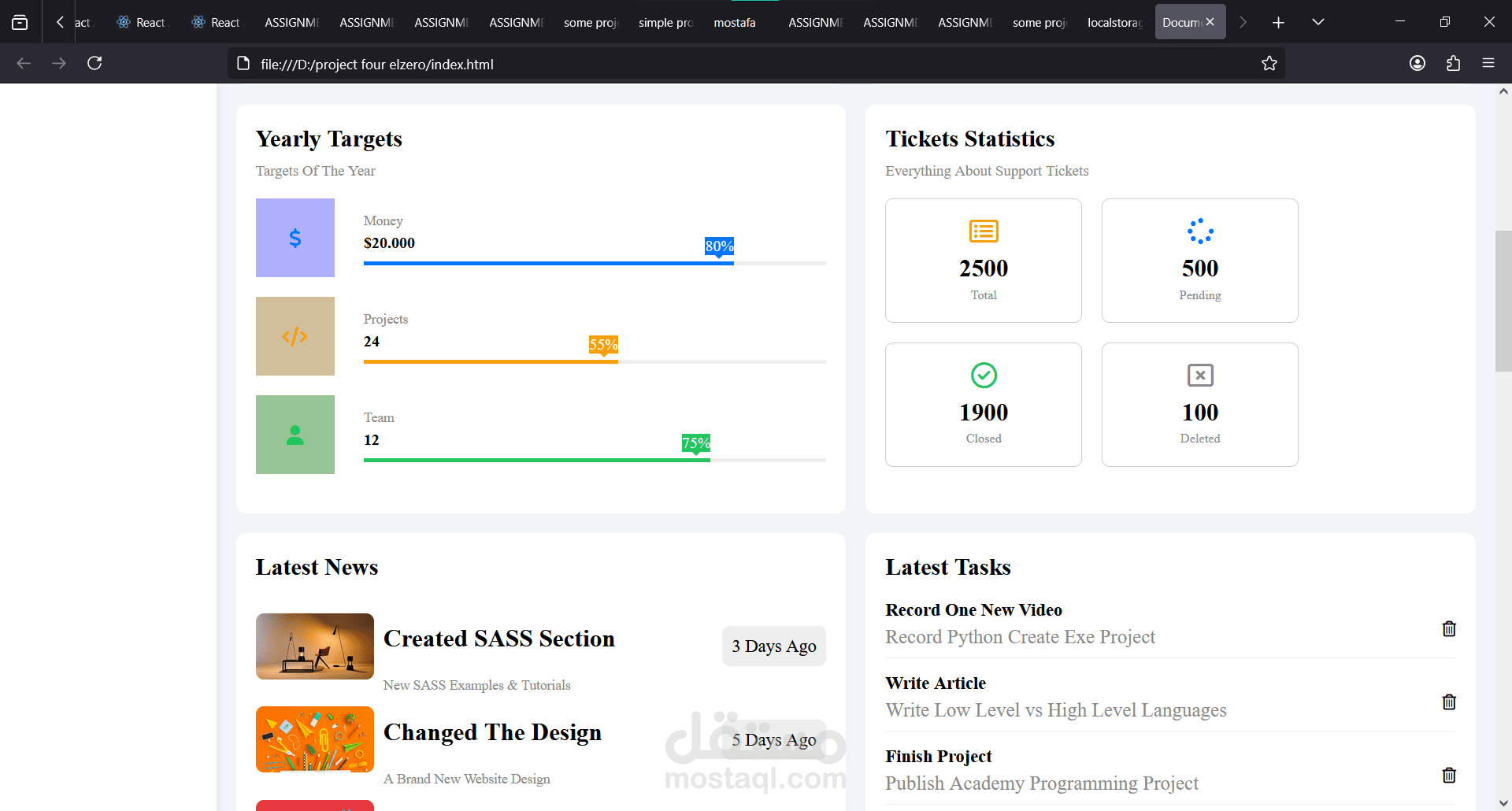1512x811 pixels.
Task: Open the browser extensions icon
Action: point(1453,64)
